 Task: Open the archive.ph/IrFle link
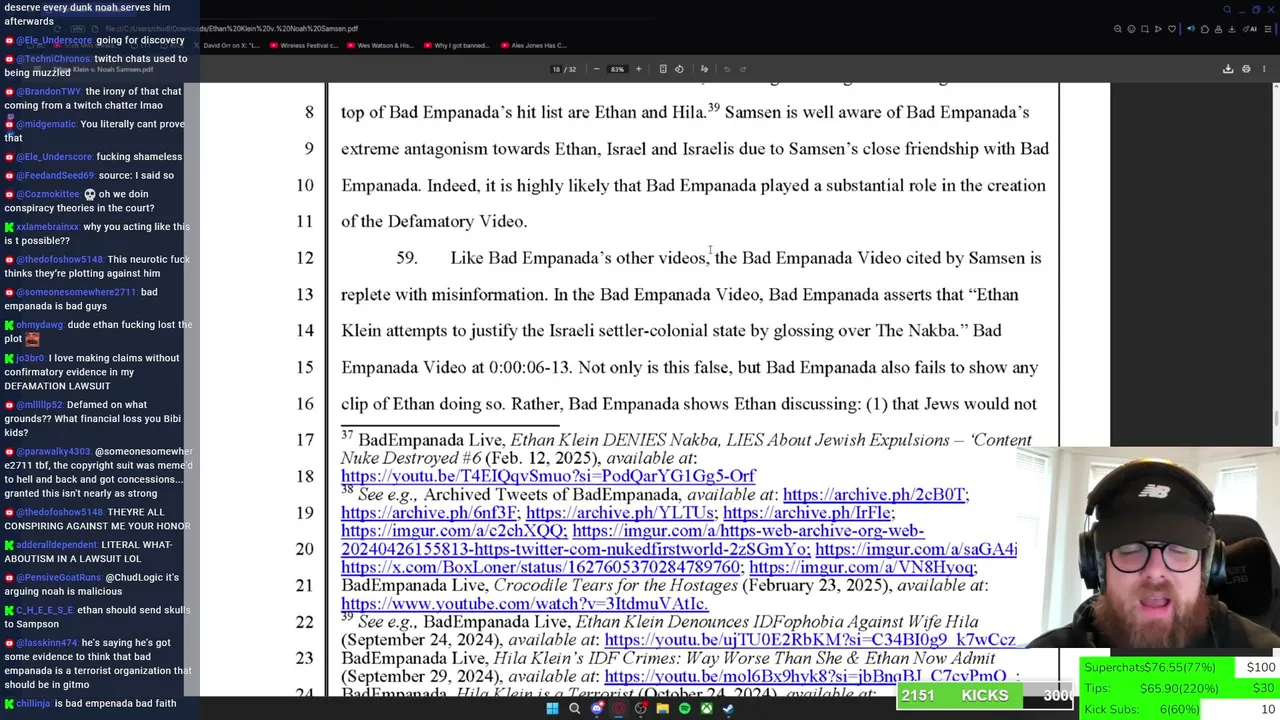807,512
